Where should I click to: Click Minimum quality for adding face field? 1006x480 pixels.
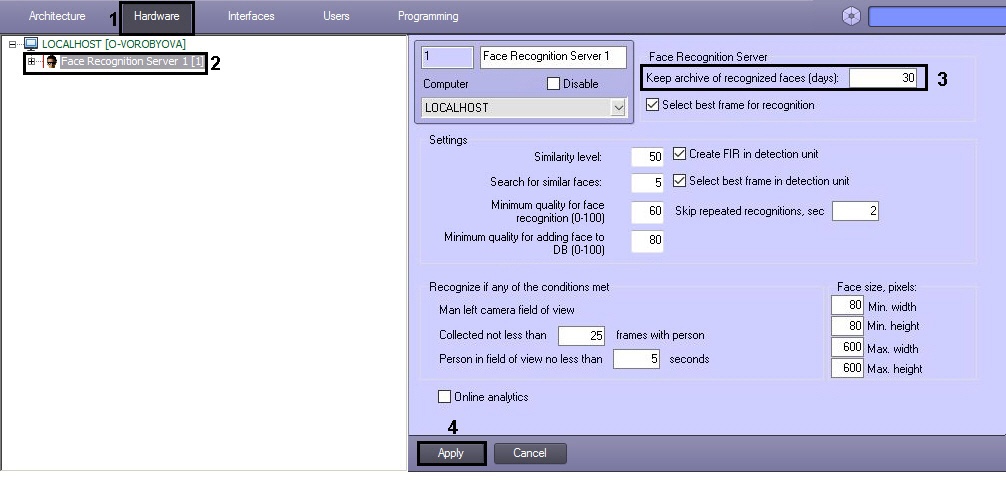tap(647, 241)
